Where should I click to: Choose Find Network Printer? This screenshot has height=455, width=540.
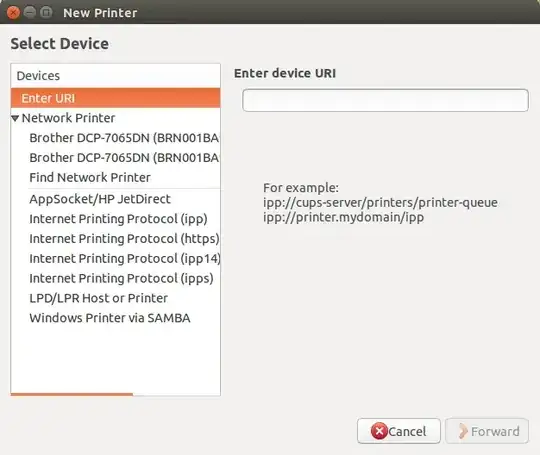90,177
